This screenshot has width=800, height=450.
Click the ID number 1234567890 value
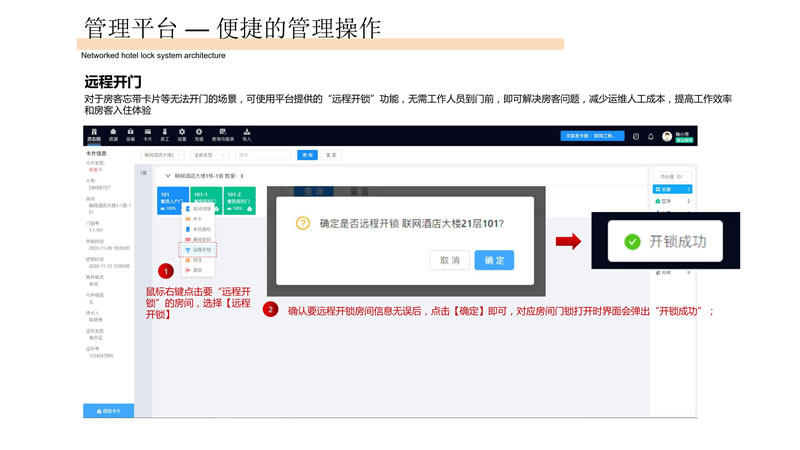pos(101,356)
